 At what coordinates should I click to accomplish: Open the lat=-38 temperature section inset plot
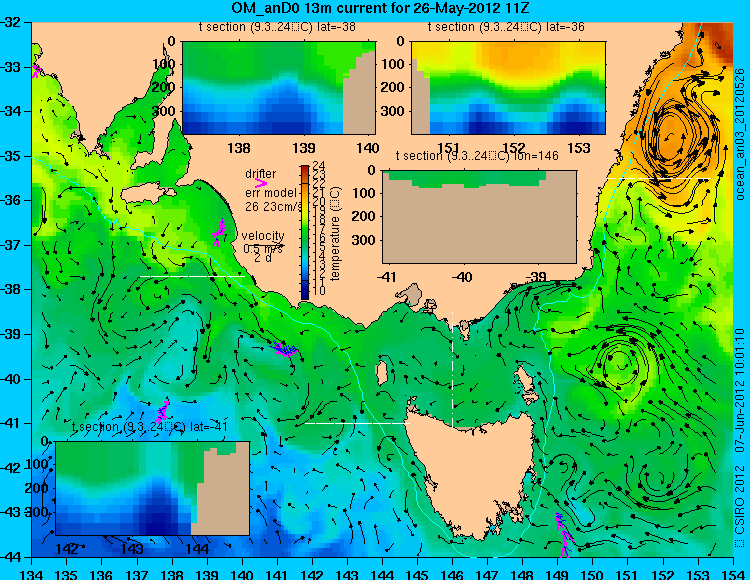279,88
